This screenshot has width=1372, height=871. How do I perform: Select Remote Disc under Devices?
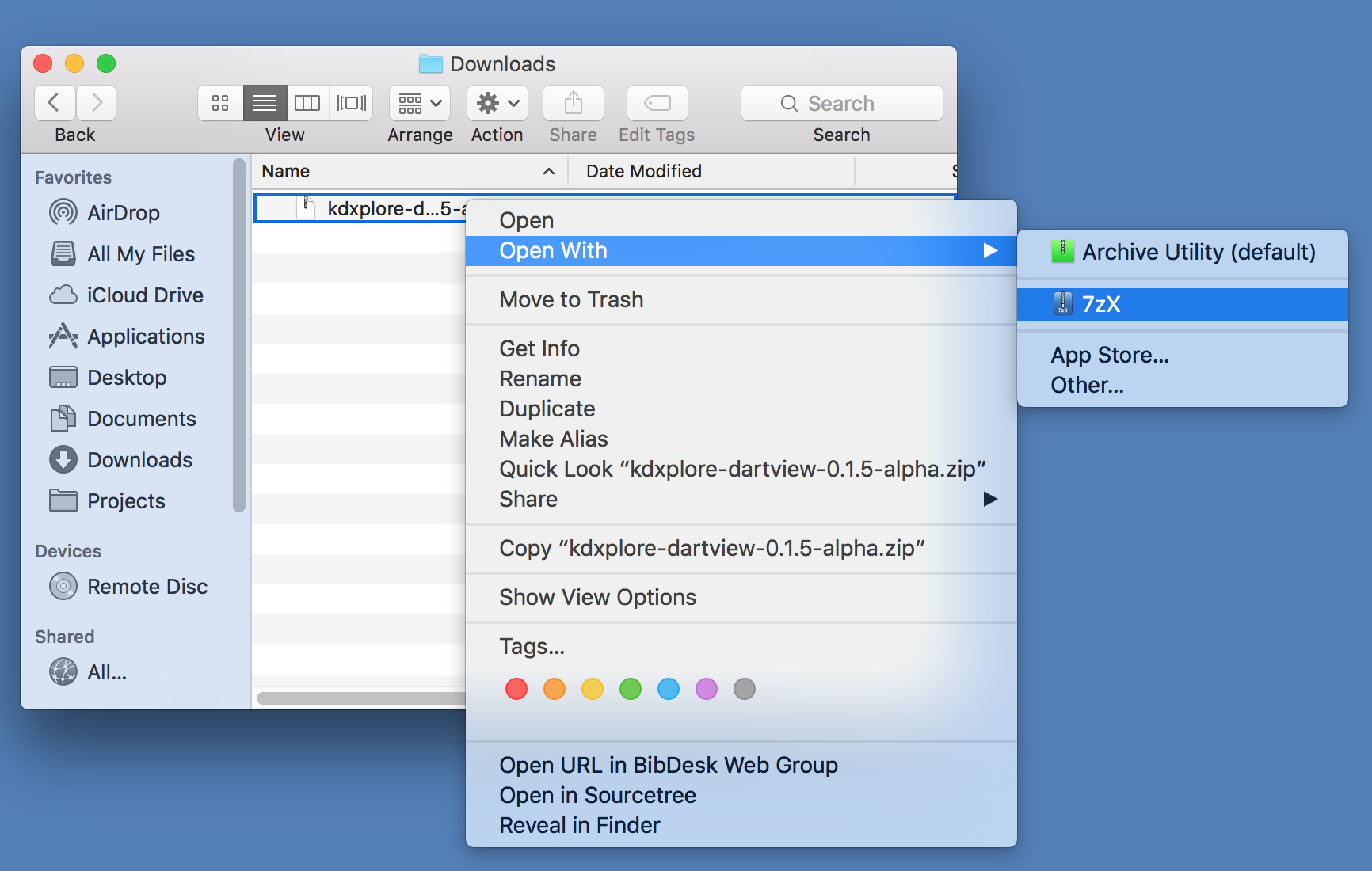pos(128,586)
